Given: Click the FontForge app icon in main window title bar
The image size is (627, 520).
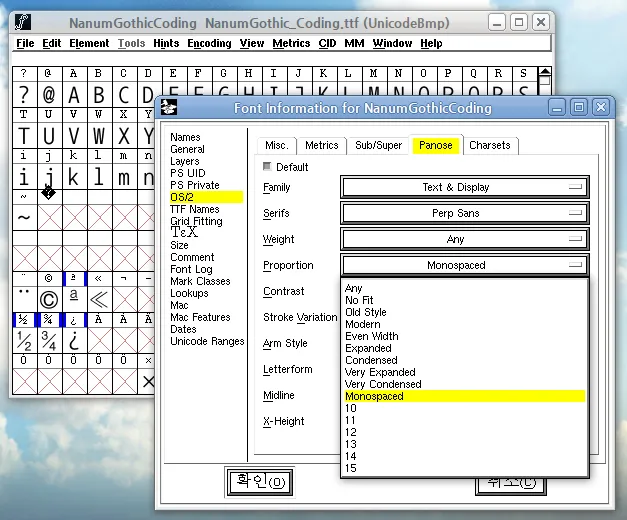Looking at the screenshot, I should (x=23, y=22).
